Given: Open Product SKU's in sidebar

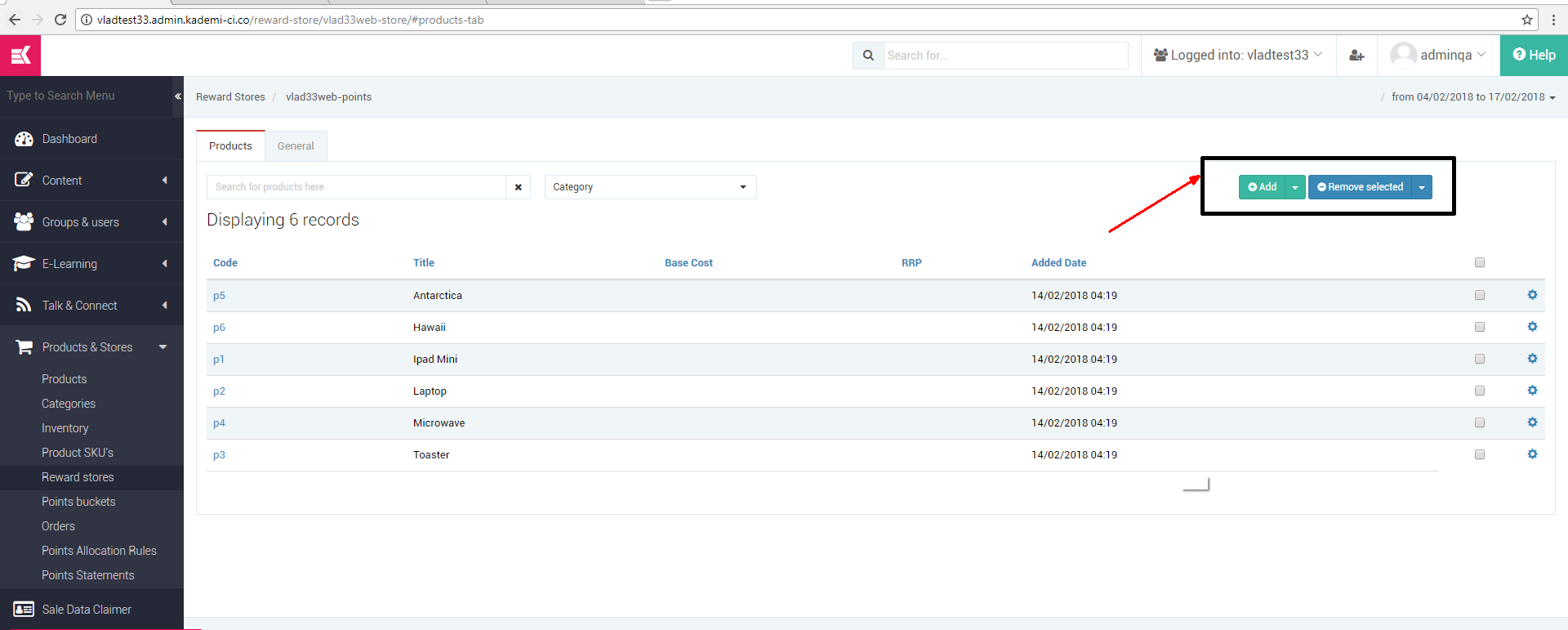Looking at the screenshot, I should (78, 453).
